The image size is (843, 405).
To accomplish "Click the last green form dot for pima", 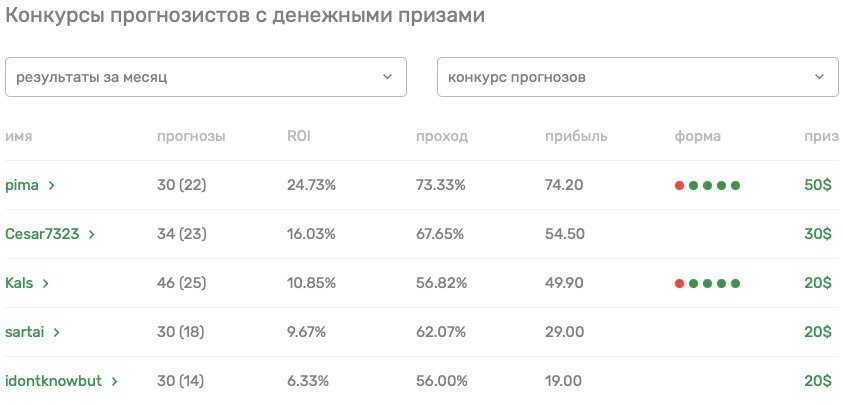I will click(x=735, y=186).
